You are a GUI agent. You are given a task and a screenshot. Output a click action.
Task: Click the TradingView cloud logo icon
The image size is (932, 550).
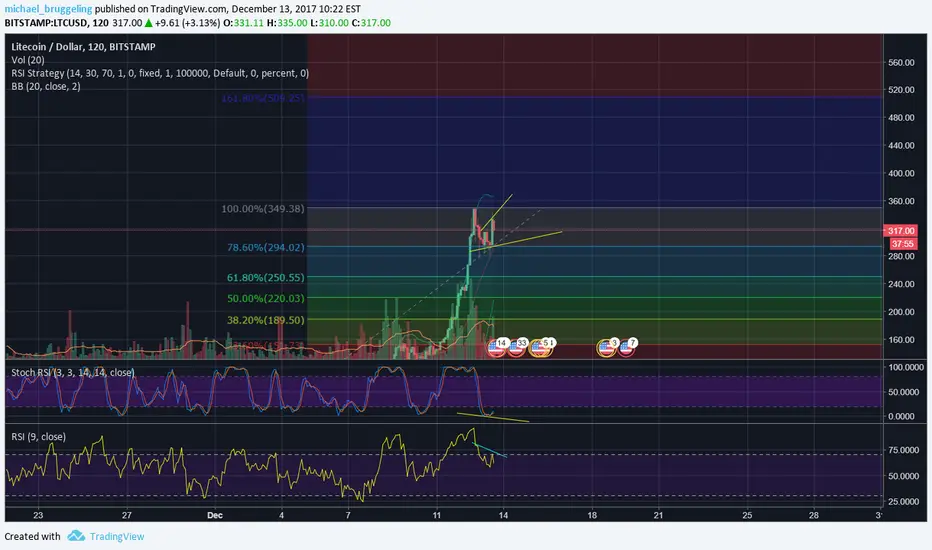[x=75, y=536]
